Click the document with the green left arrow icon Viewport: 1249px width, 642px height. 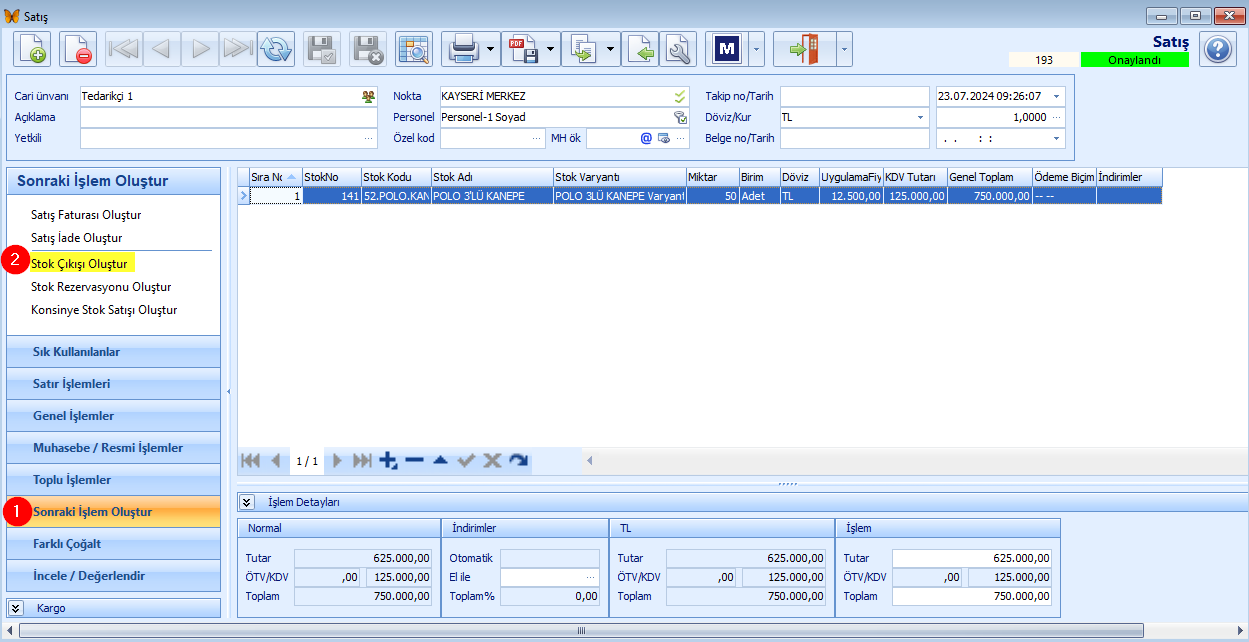640,48
